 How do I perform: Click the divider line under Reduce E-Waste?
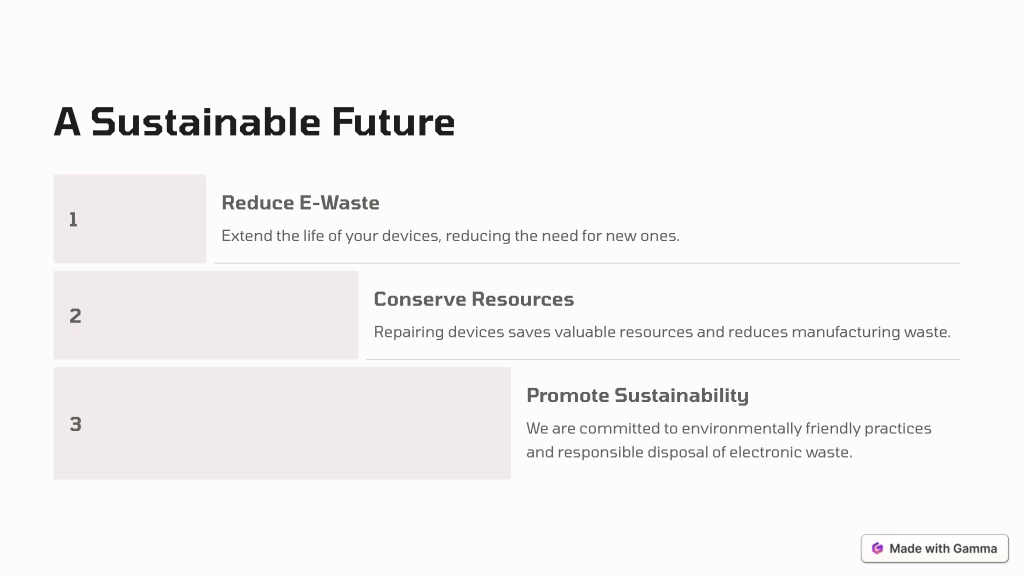click(587, 264)
